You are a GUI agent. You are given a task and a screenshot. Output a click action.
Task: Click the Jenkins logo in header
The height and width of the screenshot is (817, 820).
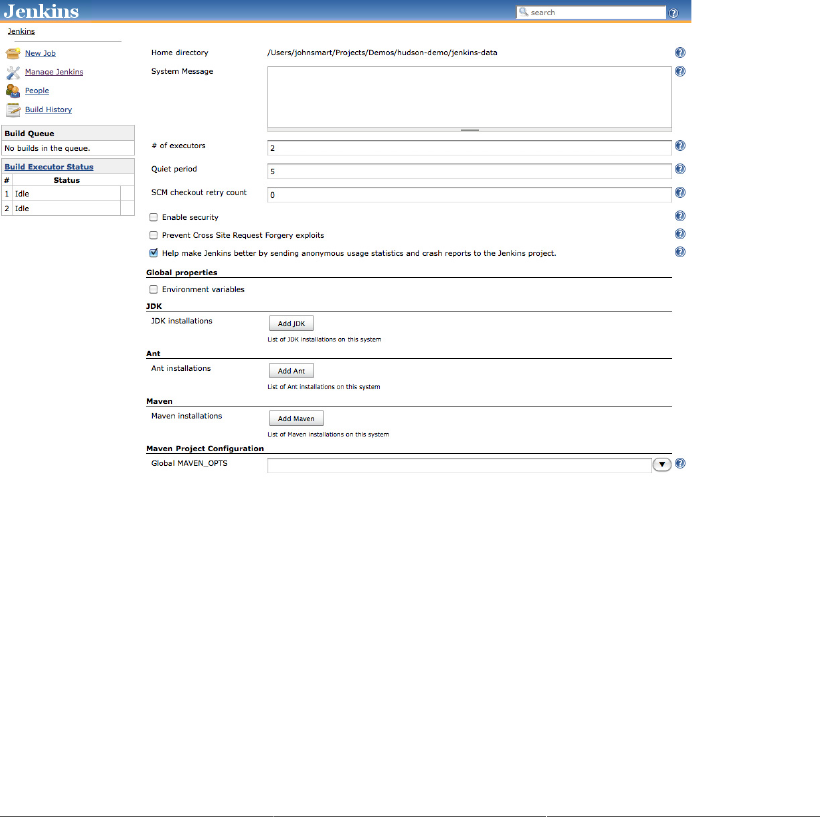tap(41, 11)
